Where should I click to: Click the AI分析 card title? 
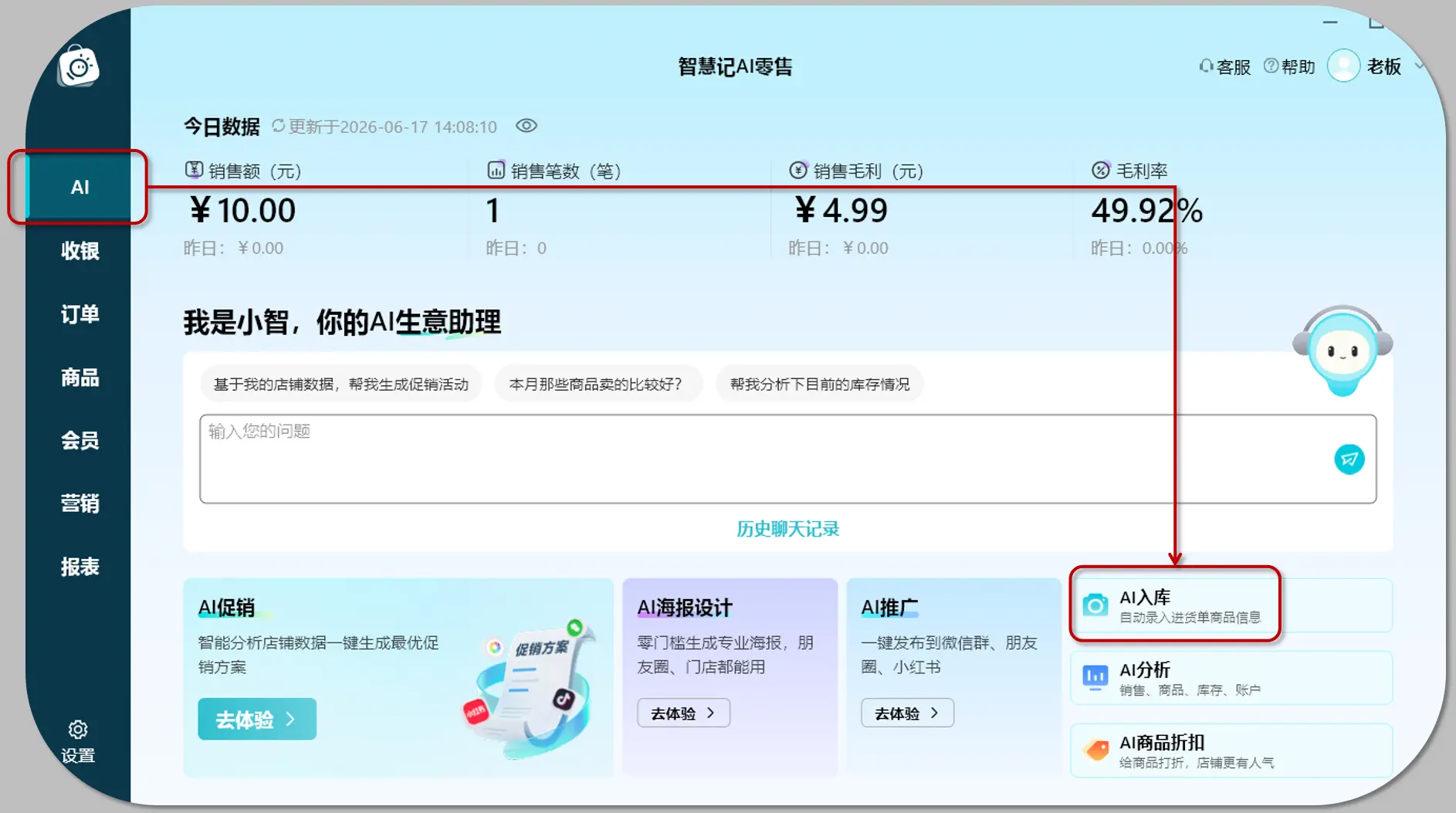(x=1145, y=669)
